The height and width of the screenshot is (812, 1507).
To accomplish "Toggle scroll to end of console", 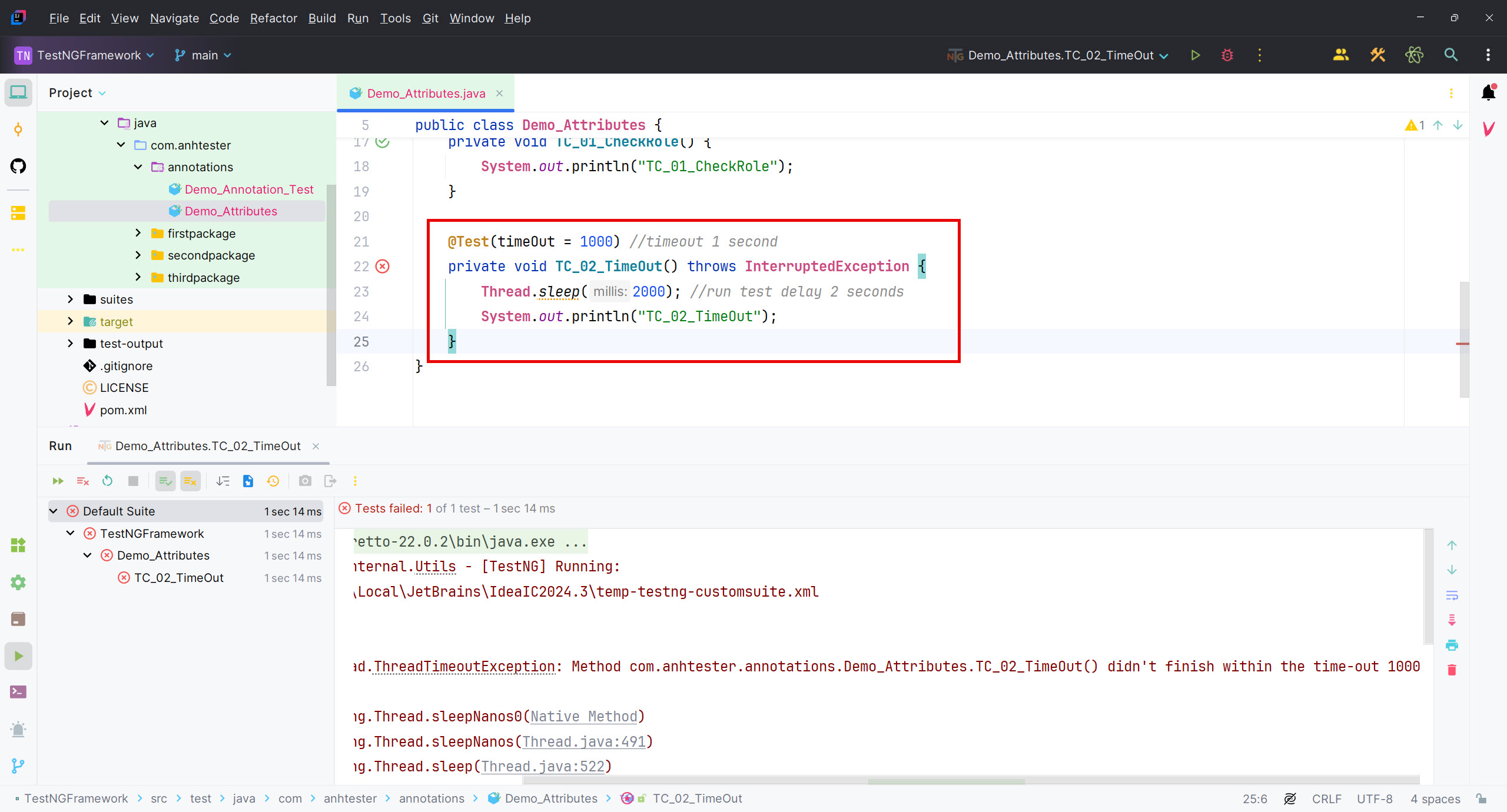I will (x=1452, y=620).
